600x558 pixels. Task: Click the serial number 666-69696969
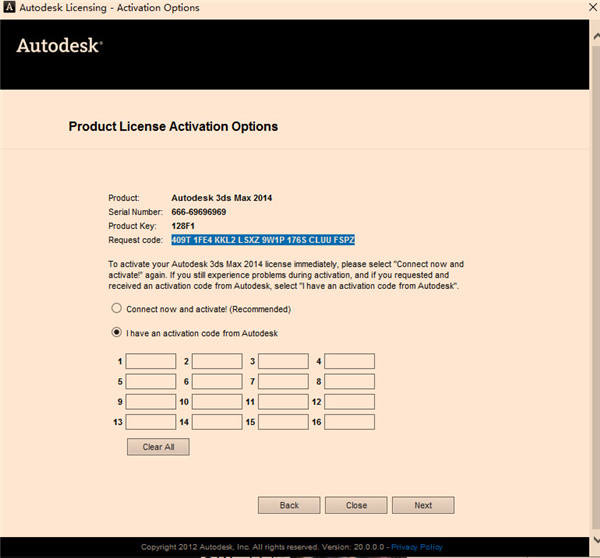199,212
